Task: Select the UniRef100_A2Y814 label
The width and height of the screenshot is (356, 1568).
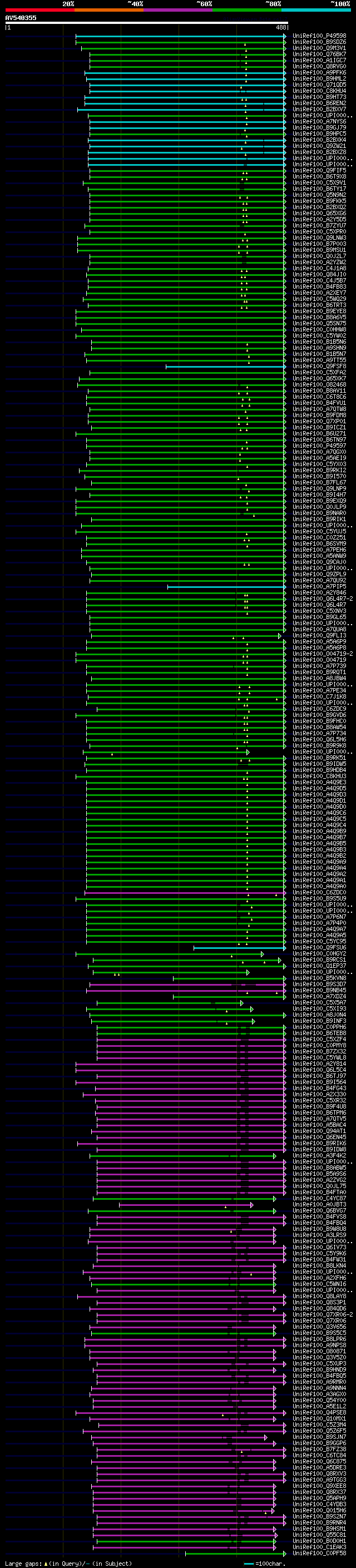Action: pos(319,1064)
